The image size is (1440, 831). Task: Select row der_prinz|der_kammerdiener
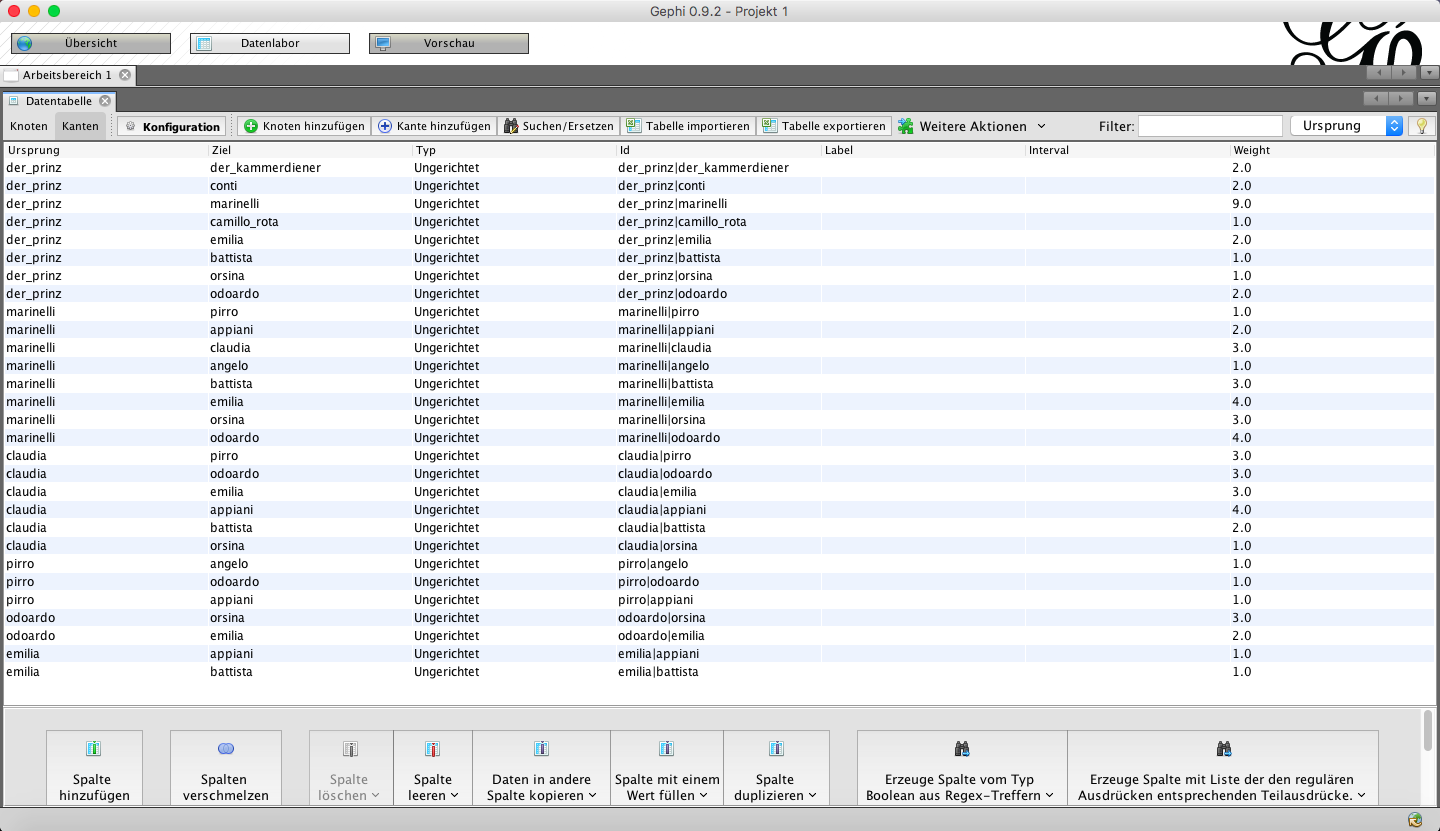719,168
